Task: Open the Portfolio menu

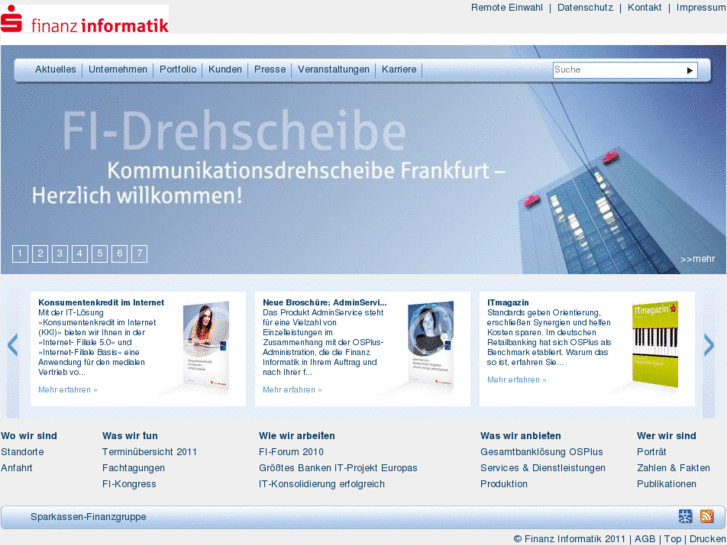Action: point(178,70)
